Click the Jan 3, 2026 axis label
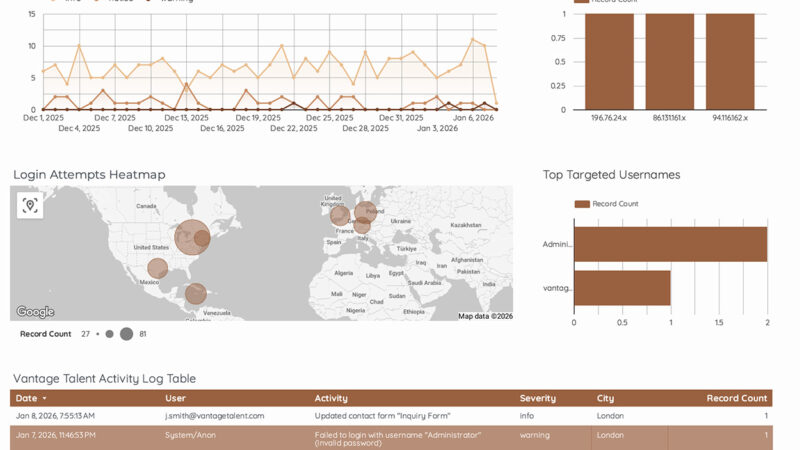800x450 pixels. [437, 129]
